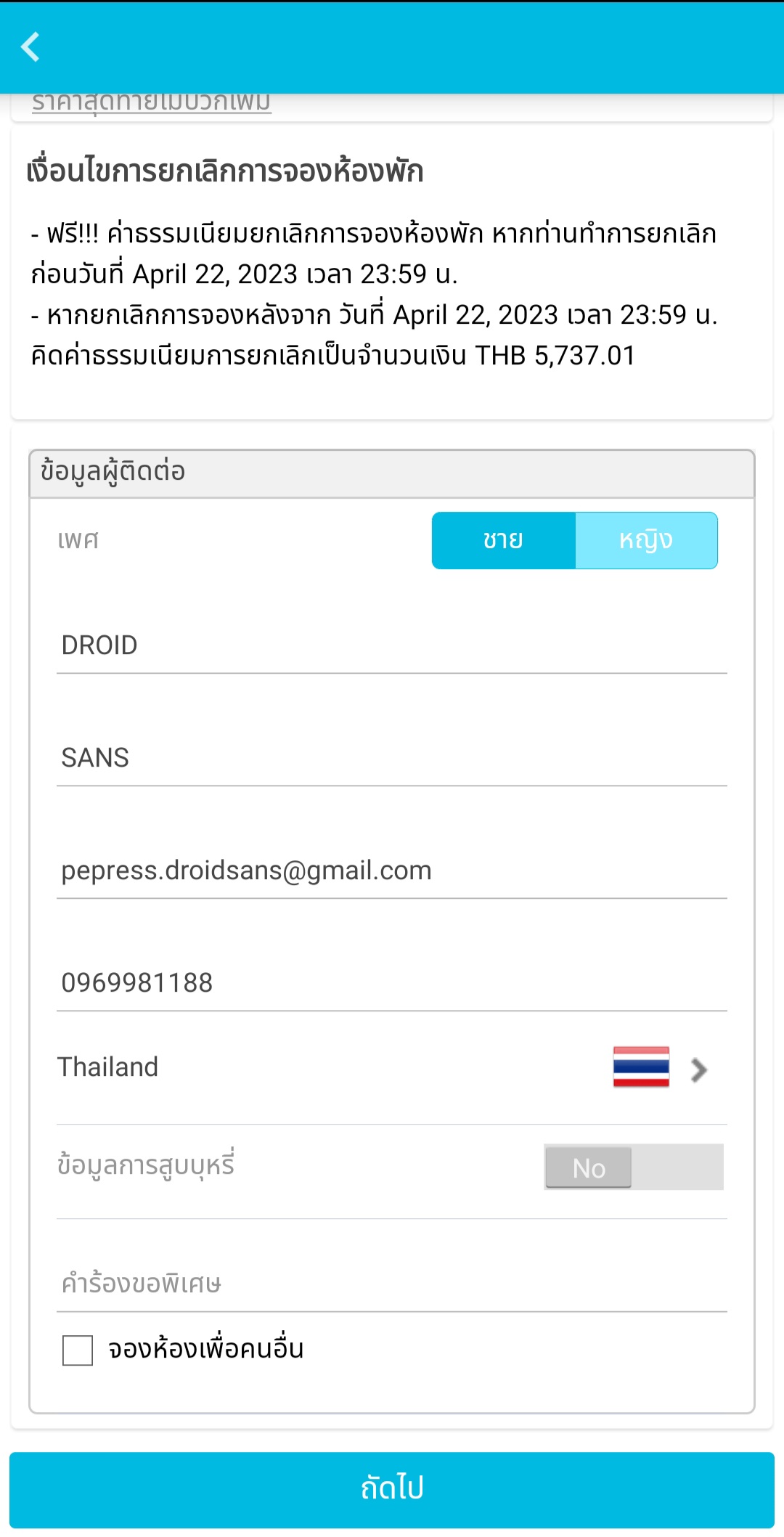The height and width of the screenshot is (1537, 784).
Task: Tap the phone number field 0969981188
Action: tap(392, 983)
